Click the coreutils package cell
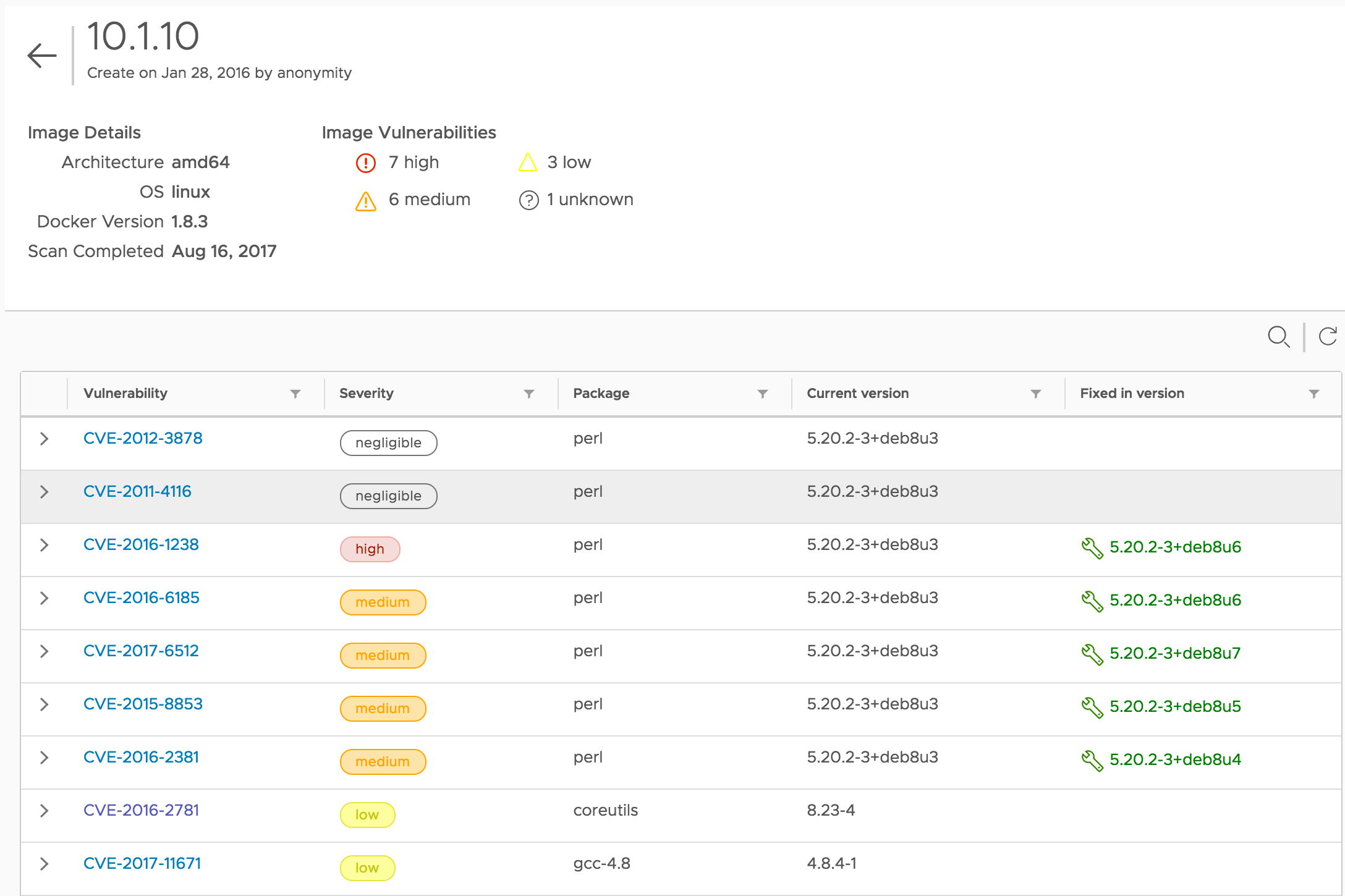Image resolution: width=1345 pixels, height=896 pixels. tap(606, 810)
